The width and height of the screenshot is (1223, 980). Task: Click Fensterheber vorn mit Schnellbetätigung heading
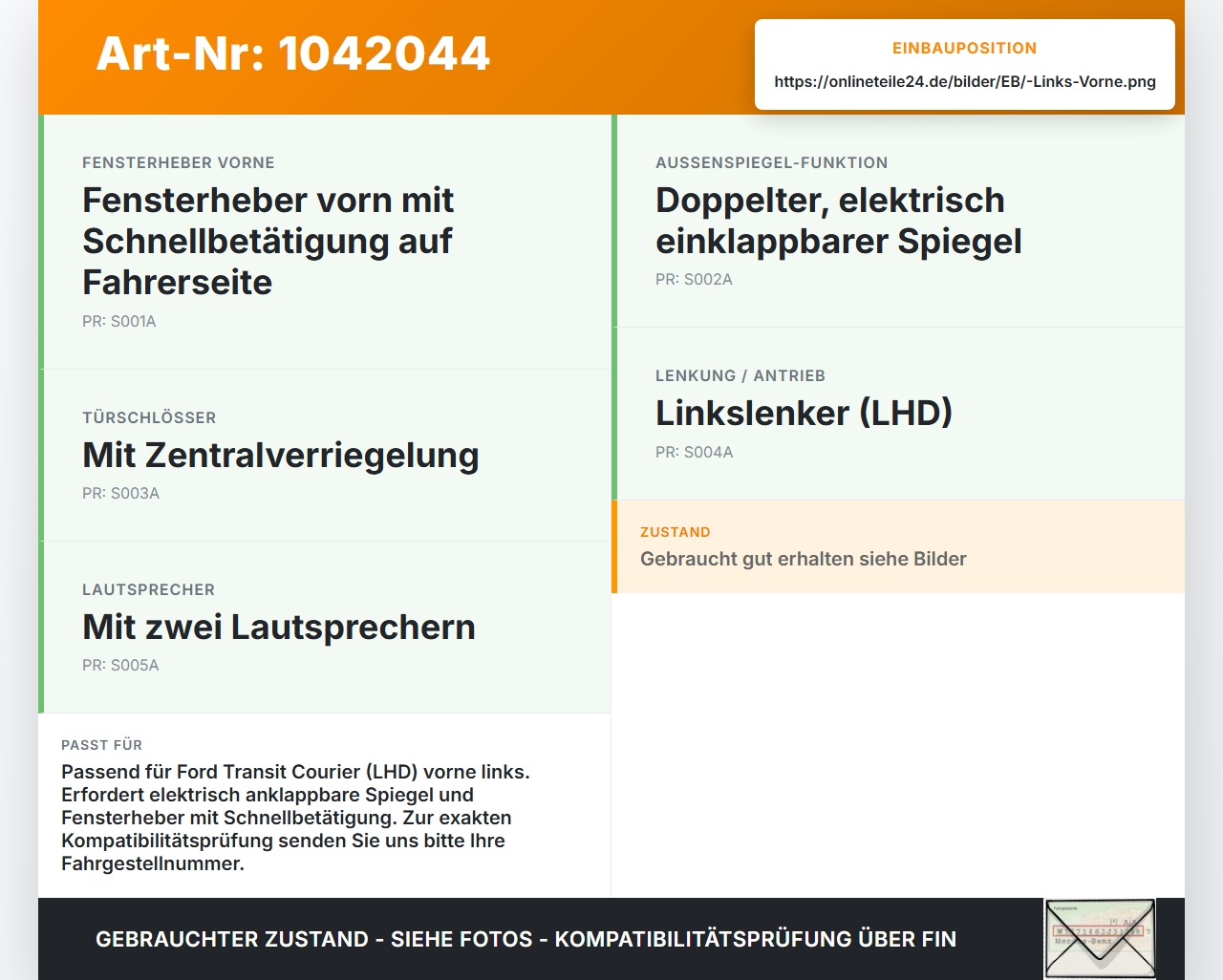pos(268,241)
